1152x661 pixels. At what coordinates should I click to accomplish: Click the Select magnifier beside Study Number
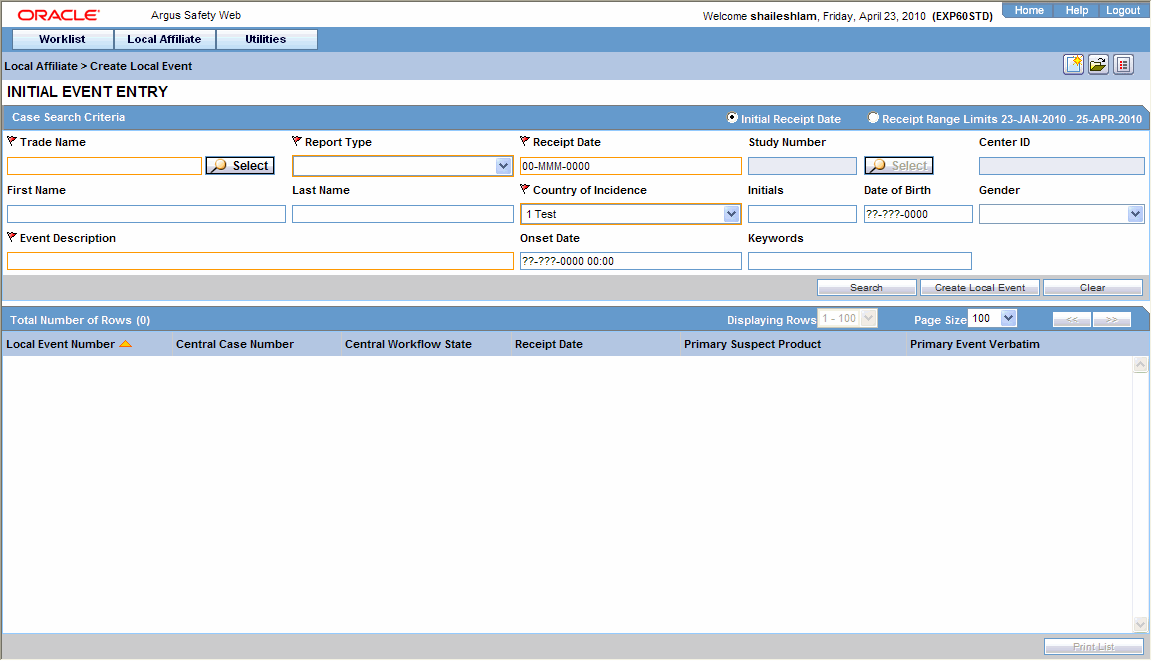[898, 165]
